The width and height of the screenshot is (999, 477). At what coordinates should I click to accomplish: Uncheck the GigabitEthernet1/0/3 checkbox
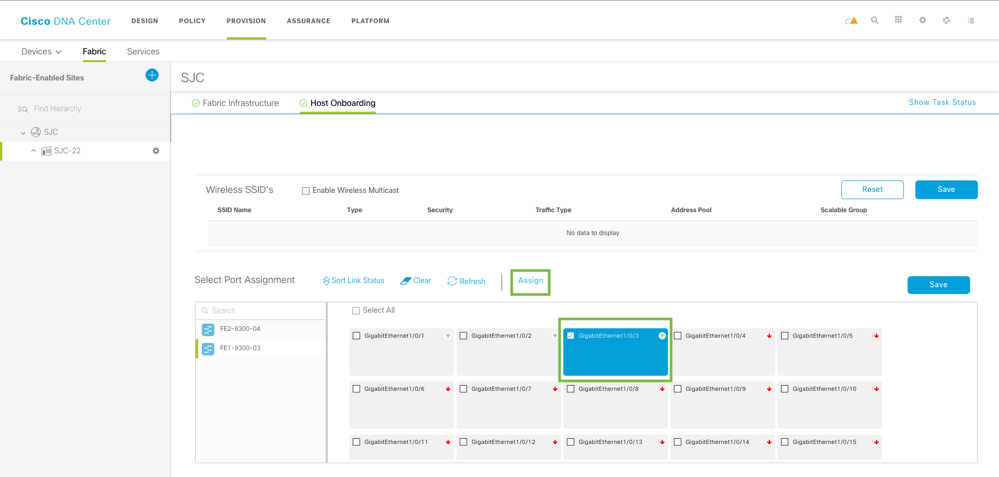(571, 336)
